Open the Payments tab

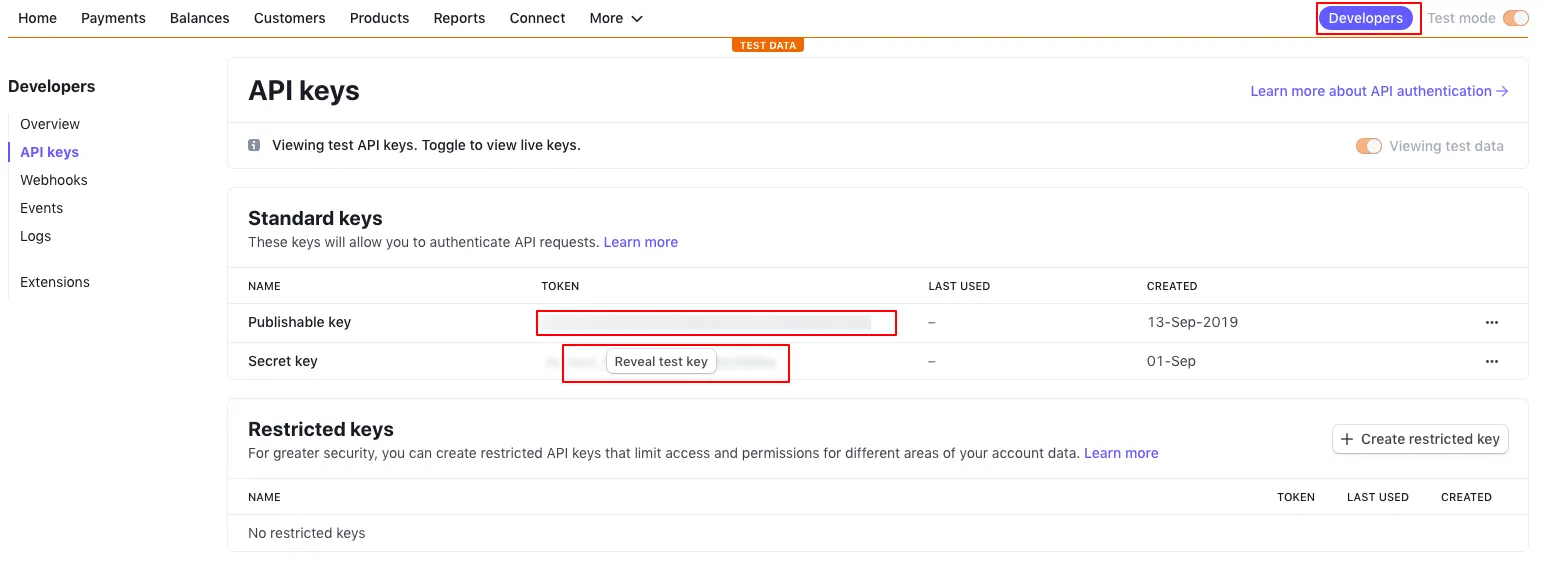113,18
